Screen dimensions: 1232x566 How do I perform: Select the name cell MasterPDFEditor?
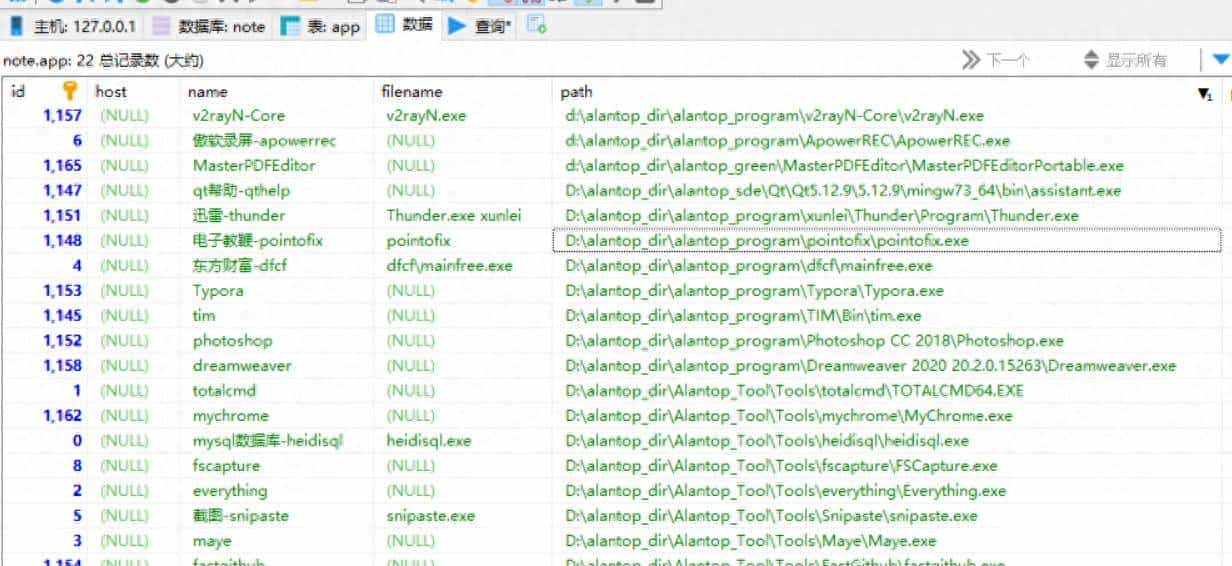coord(254,166)
